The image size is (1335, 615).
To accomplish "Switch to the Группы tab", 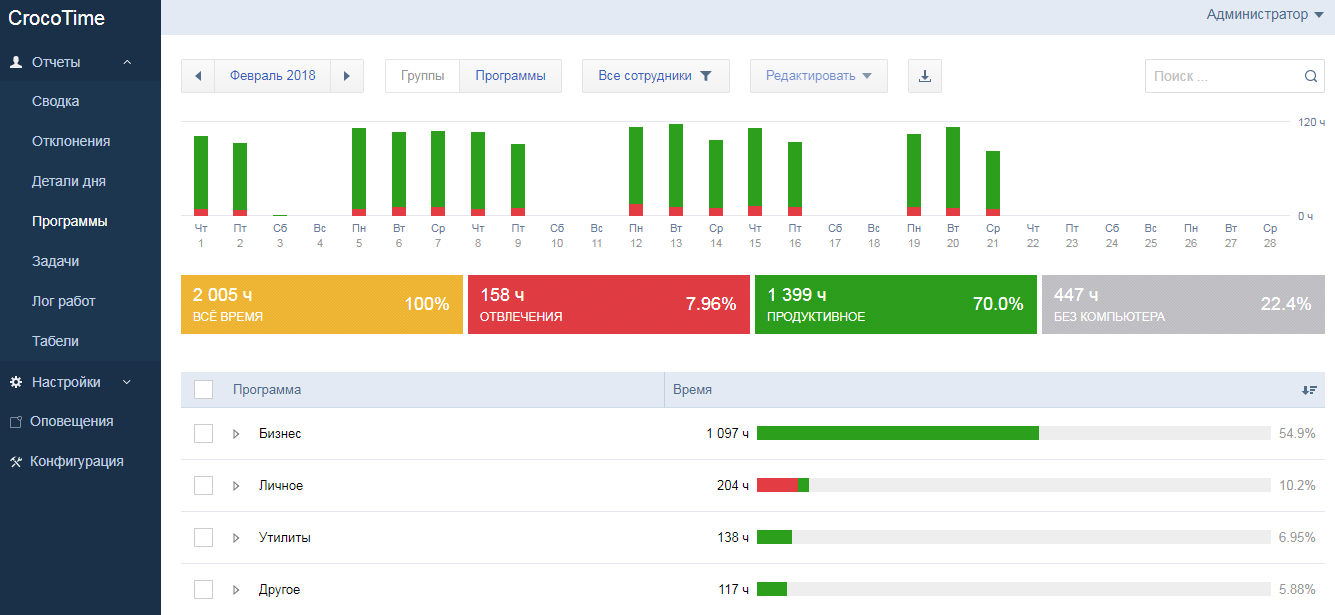I will click(422, 76).
